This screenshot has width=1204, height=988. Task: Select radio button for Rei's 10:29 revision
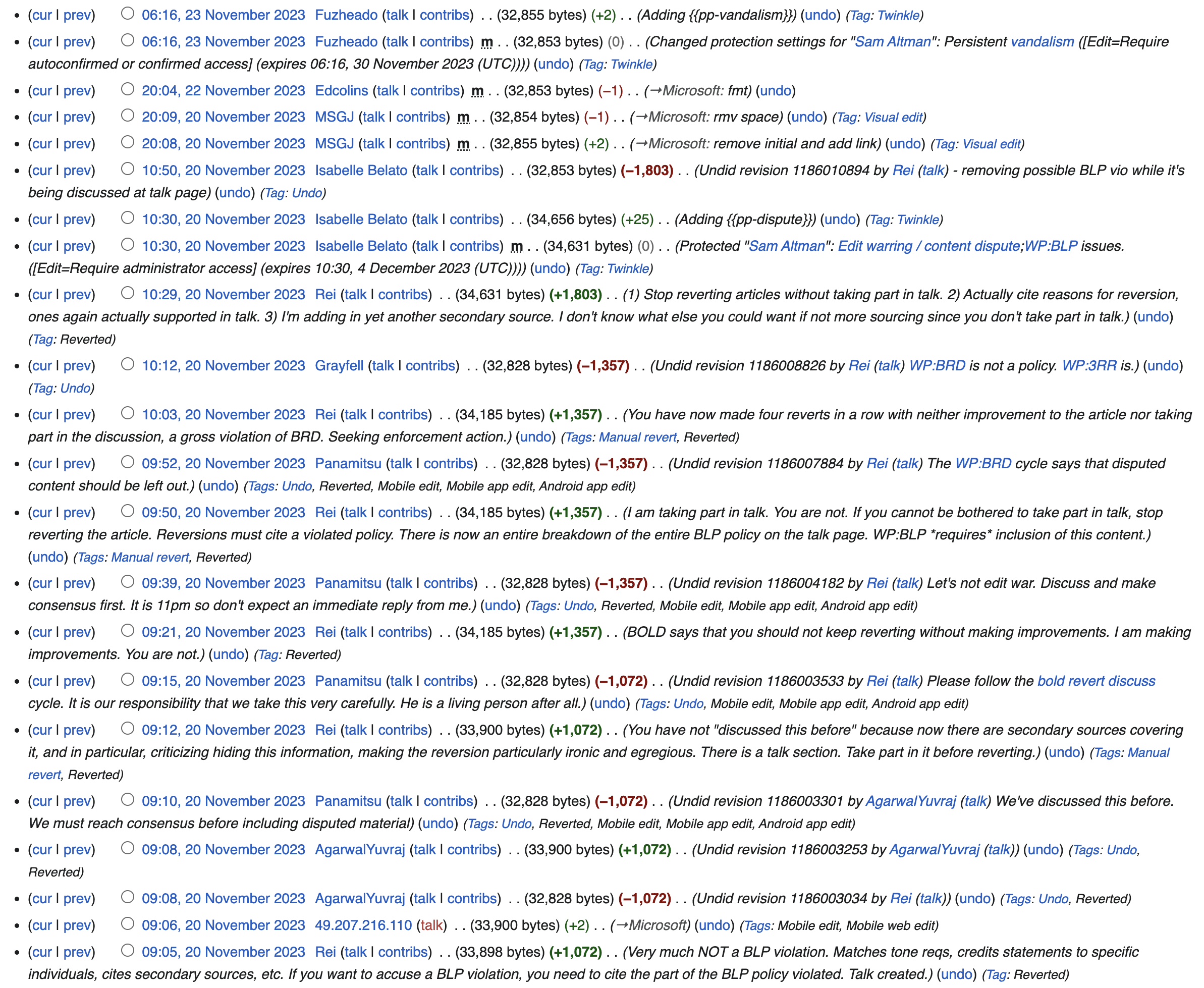point(128,293)
